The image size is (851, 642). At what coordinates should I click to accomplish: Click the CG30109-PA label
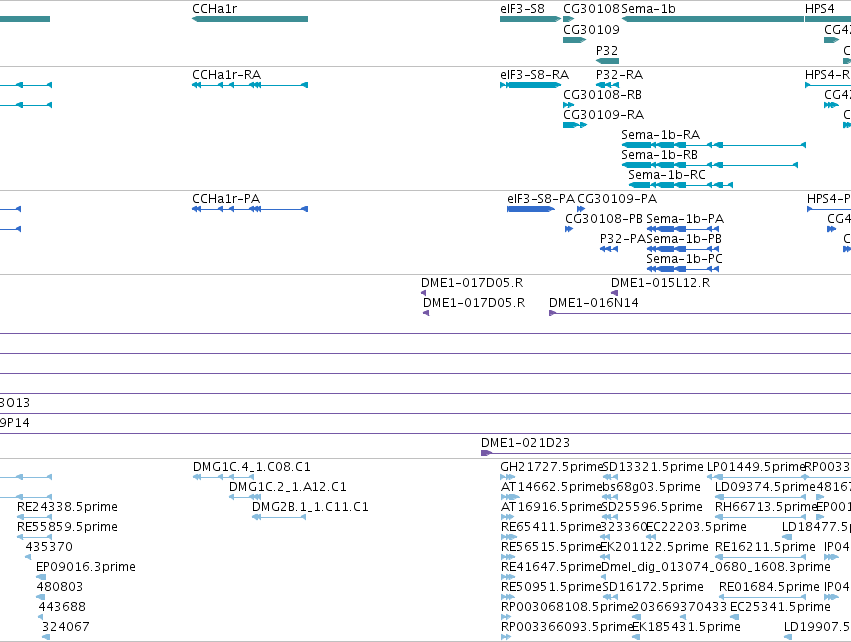pyautogui.click(x=617, y=199)
